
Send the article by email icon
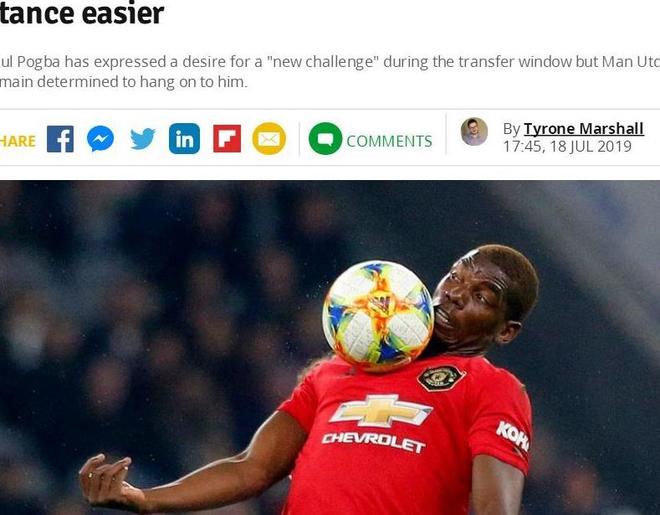point(269,138)
